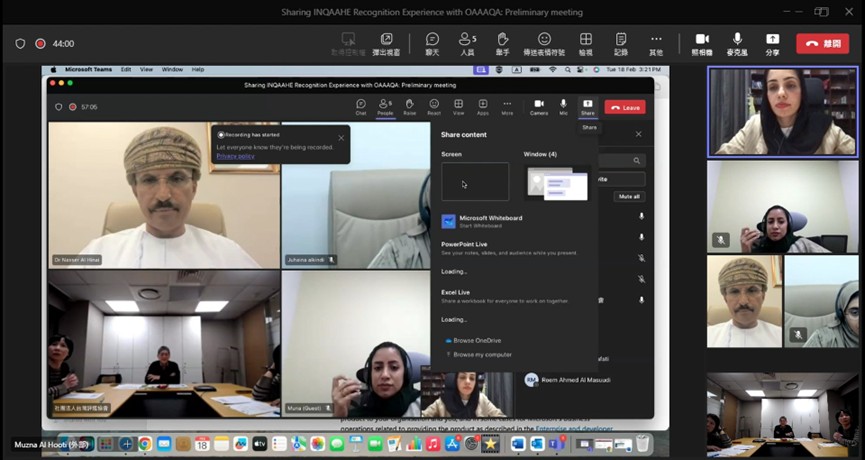This screenshot has width=865, height=460.
Task: Open the Trash in the Dock
Action: tap(643, 443)
